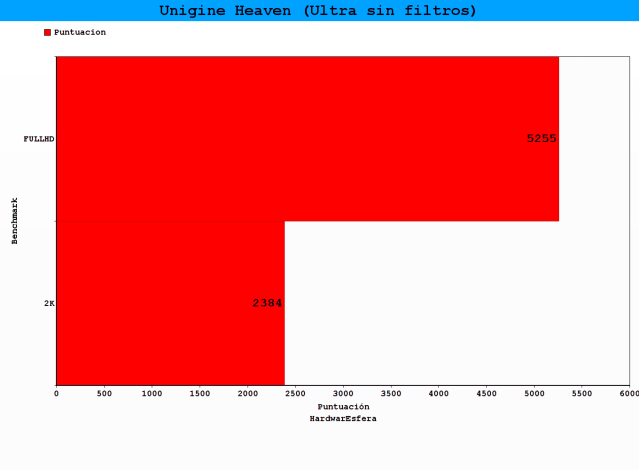Click the red Puntuacion legend swatch
639x470 pixels.
pyautogui.click(x=47, y=33)
